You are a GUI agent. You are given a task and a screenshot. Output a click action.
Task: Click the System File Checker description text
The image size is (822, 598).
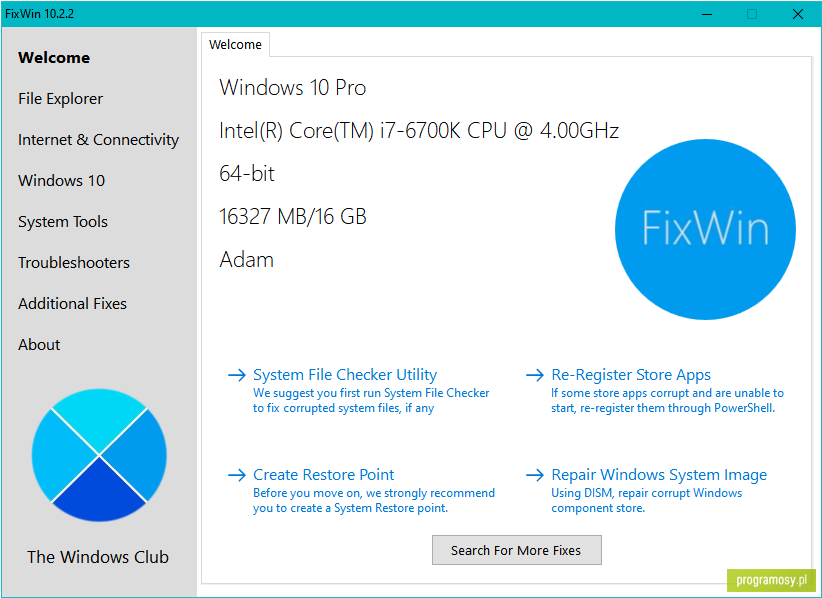(371, 400)
